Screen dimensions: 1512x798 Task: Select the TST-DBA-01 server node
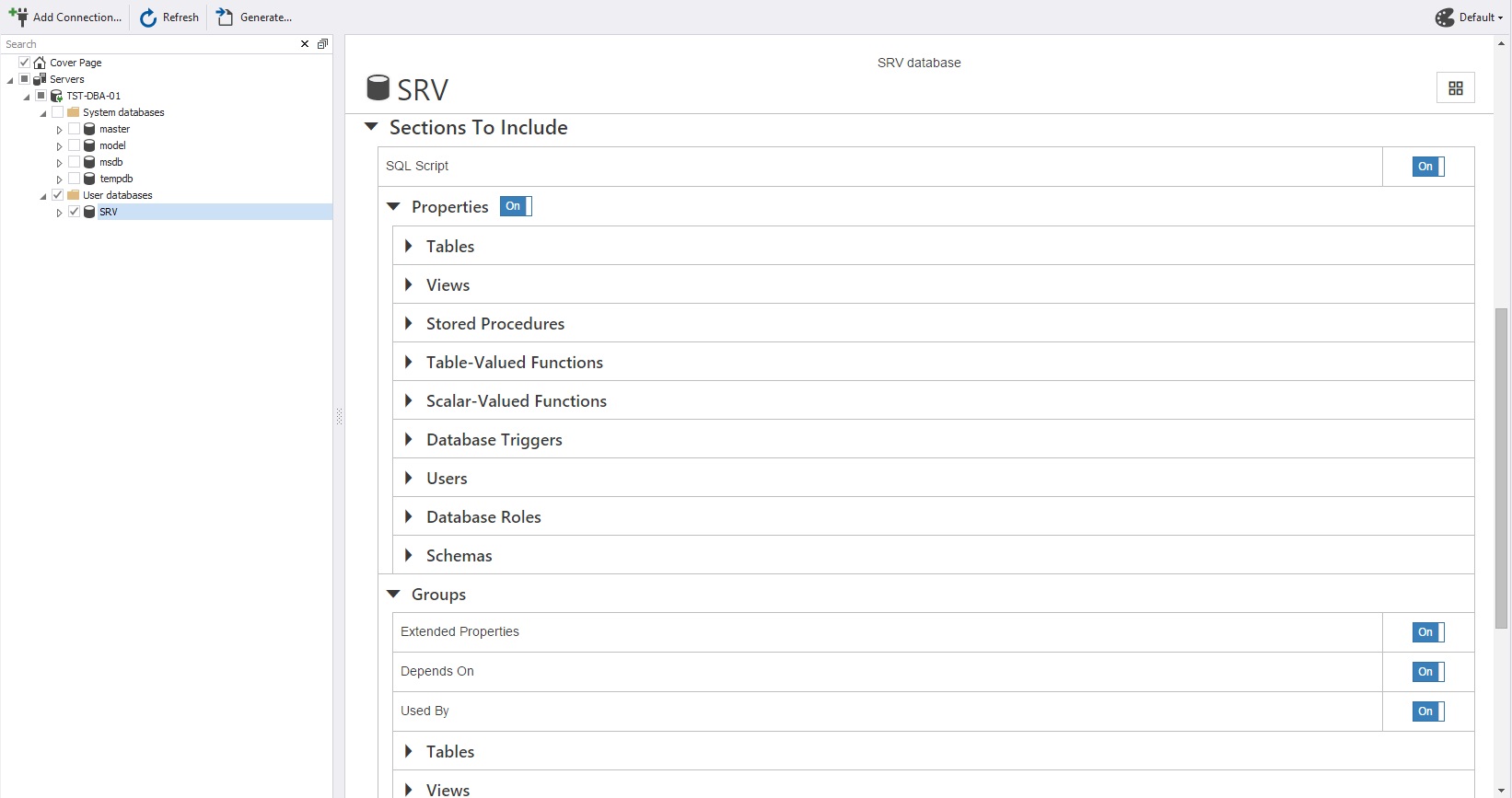[x=93, y=96]
